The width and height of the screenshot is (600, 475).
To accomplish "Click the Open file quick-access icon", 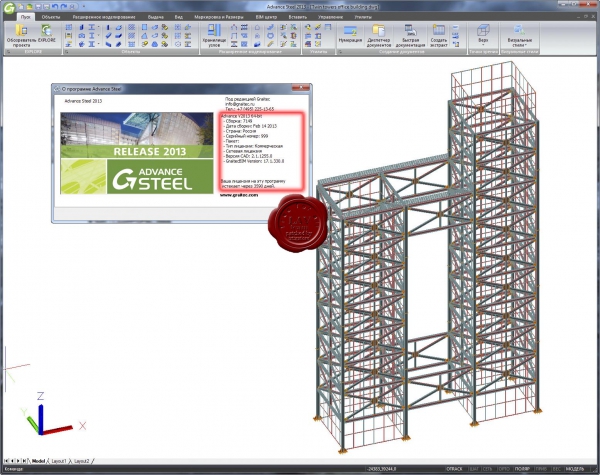I will 29,7.
